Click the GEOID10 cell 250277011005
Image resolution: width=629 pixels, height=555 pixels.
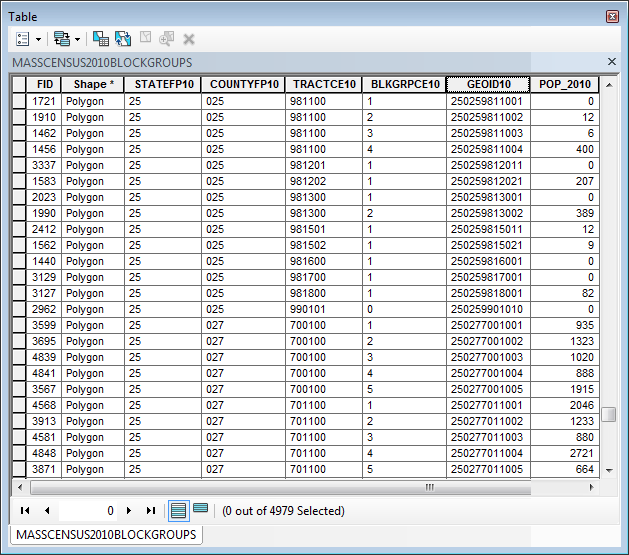click(x=488, y=469)
